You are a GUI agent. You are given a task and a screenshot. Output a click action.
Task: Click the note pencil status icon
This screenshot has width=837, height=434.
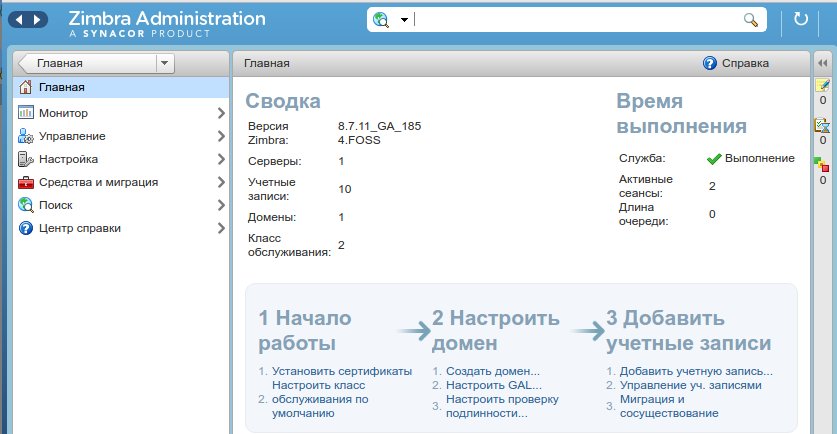coord(822,85)
